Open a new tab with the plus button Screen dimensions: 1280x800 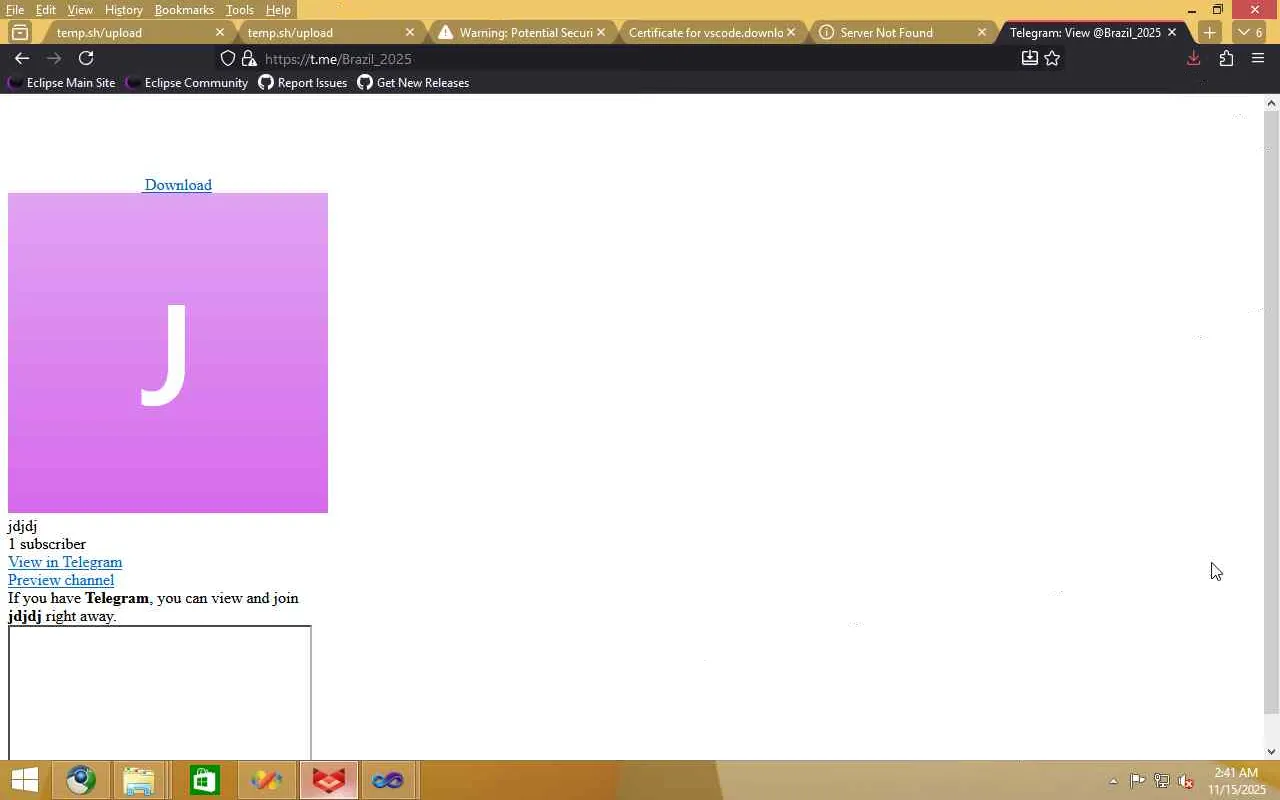[x=1209, y=32]
